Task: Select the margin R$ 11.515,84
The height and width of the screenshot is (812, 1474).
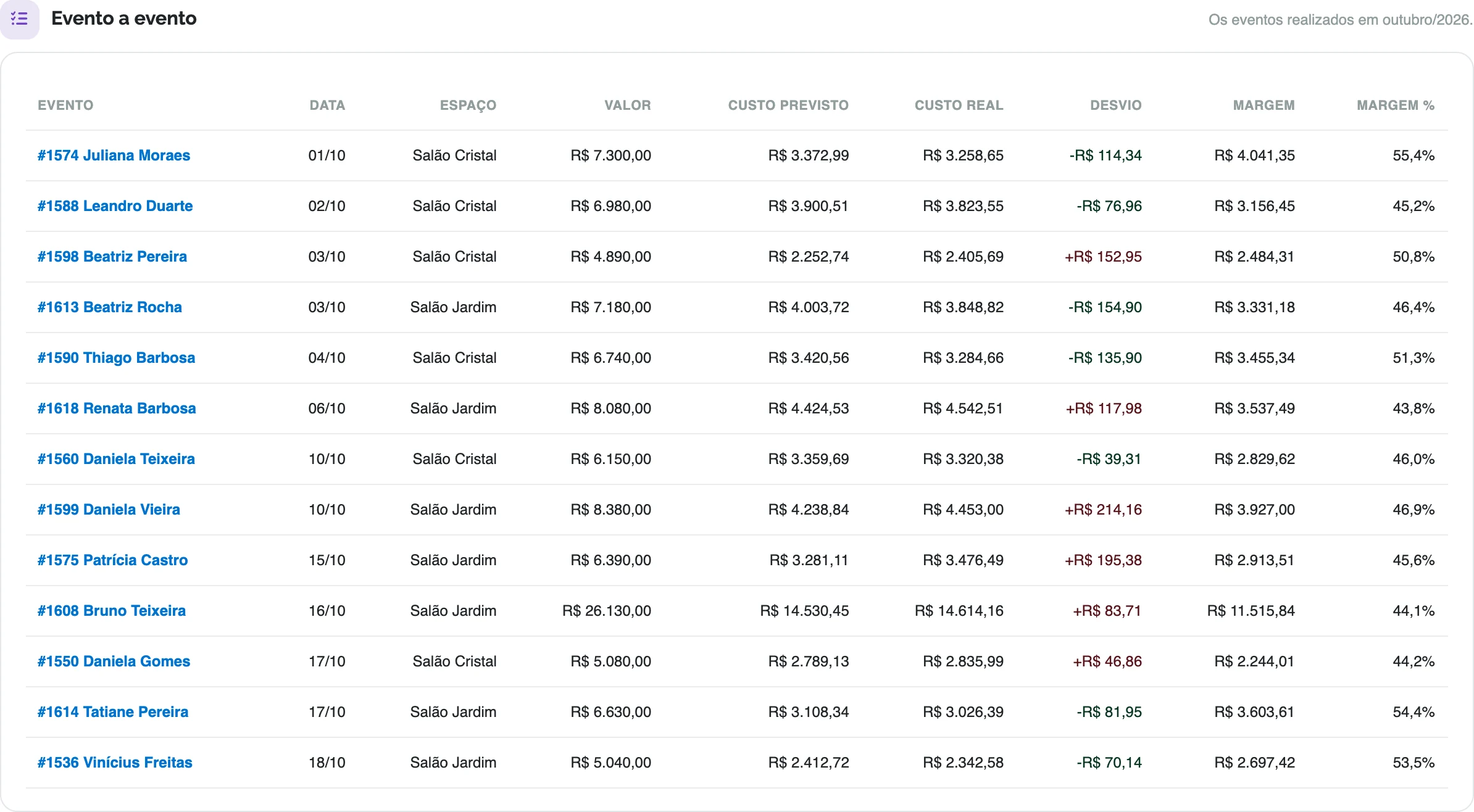Action: pos(1251,611)
